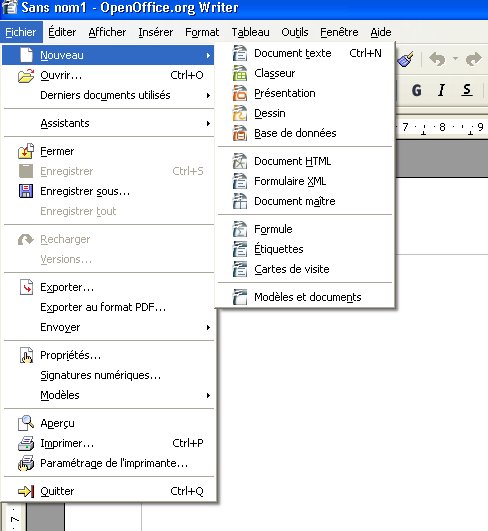Toggle italic with the I toolbar button

click(441, 90)
